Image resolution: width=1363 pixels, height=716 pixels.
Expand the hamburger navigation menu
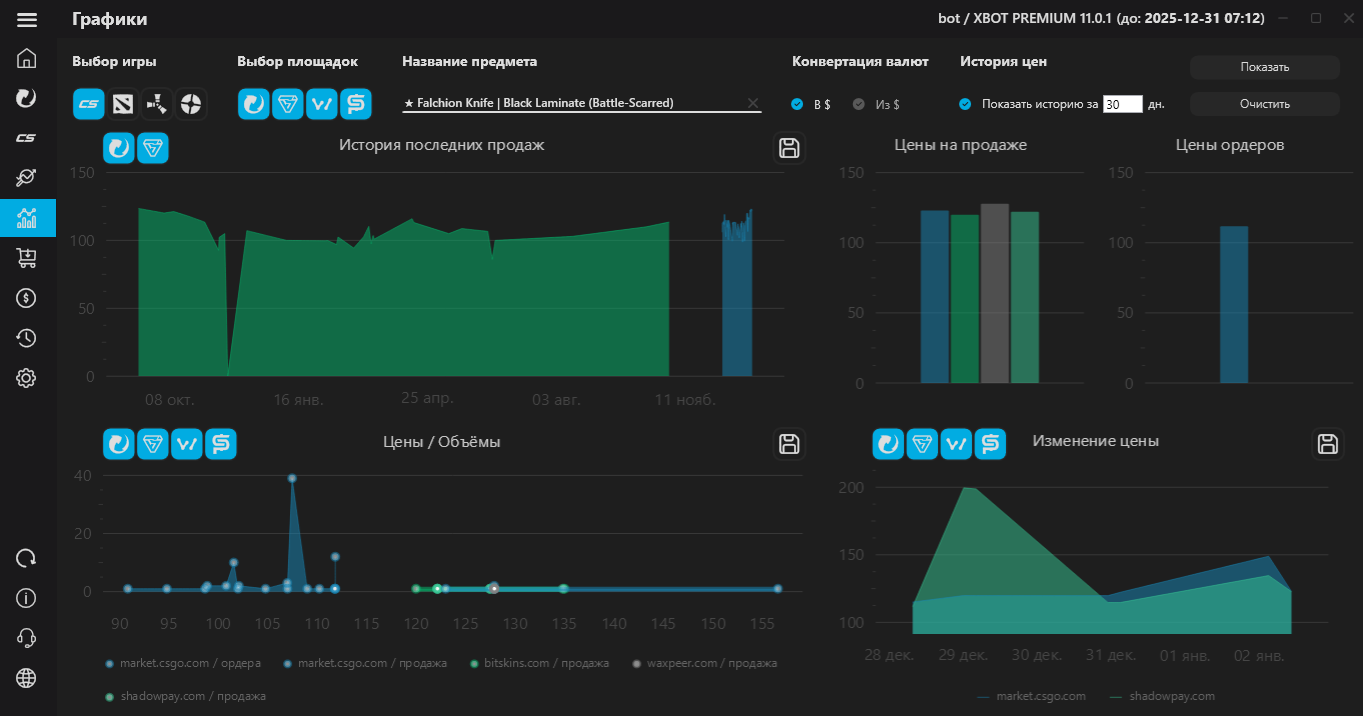[27, 19]
